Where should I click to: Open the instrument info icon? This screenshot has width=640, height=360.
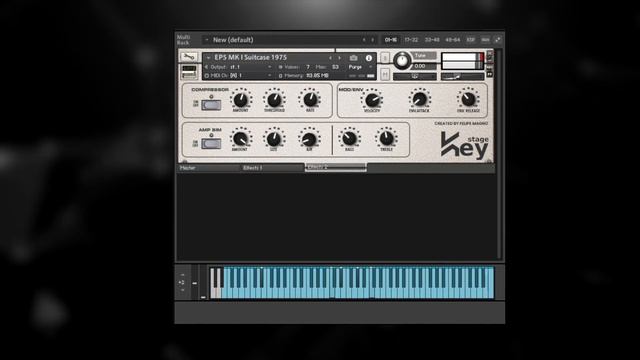point(369,58)
